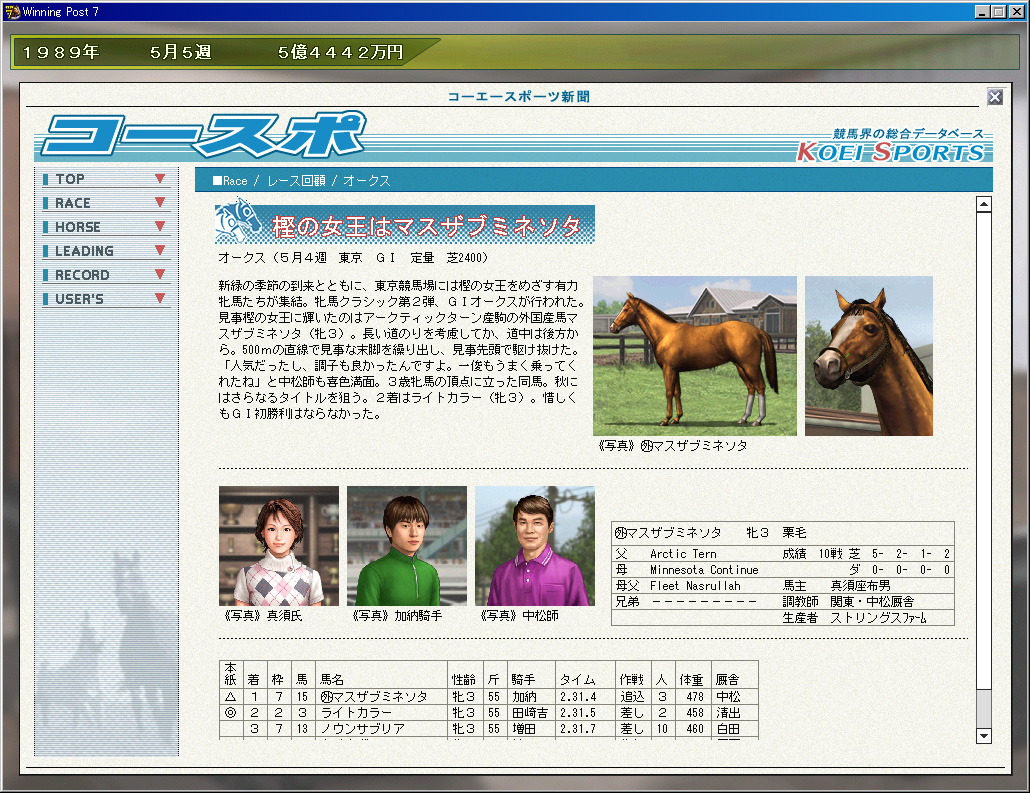Expand the USER'S menu arrow
The height and width of the screenshot is (793, 1030).
(160, 298)
